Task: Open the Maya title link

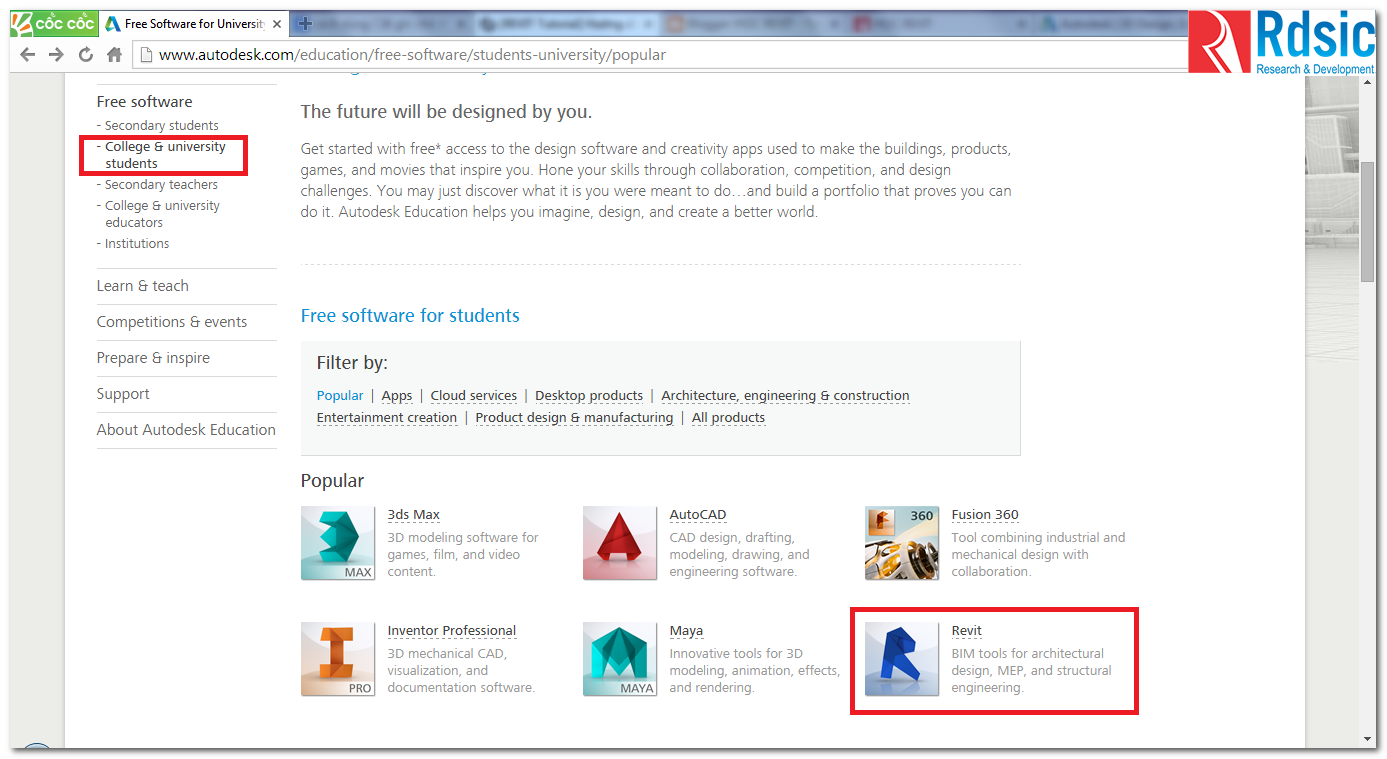Action: (686, 631)
